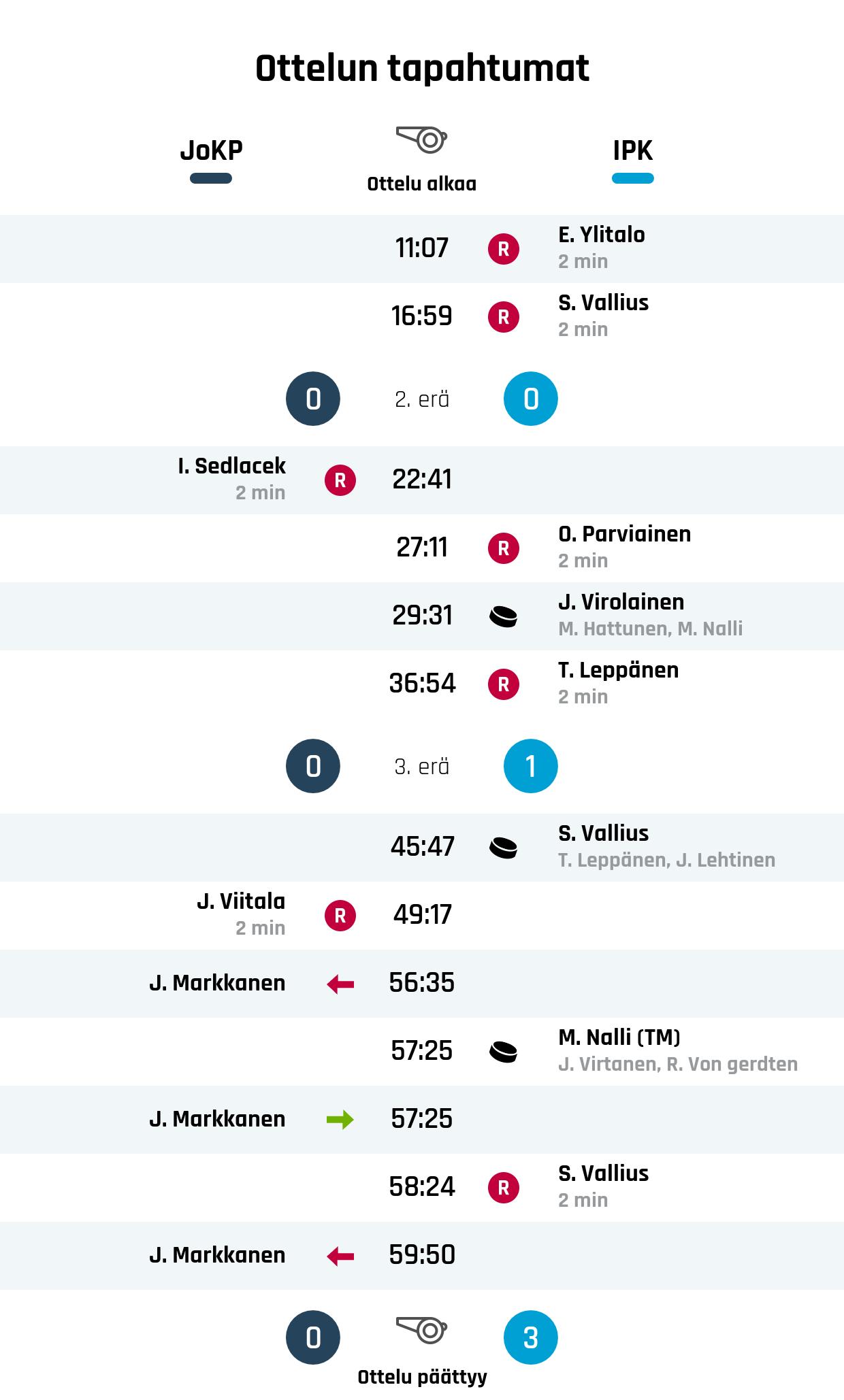Click the green goalie-in arrow at 57:25
844x1400 pixels.
[340, 1120]
